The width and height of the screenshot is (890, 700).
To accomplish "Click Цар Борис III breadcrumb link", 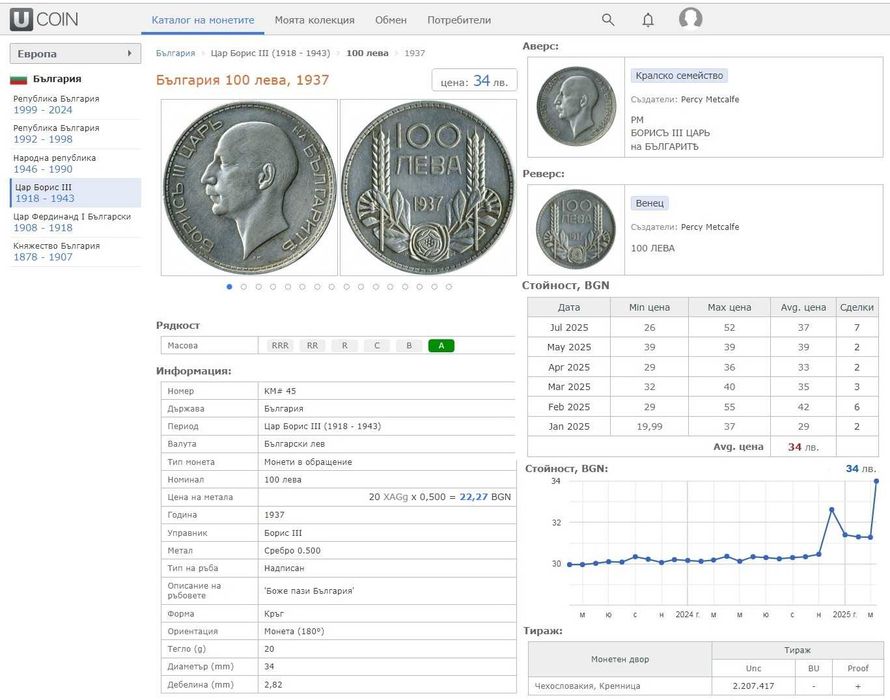I will [x=270, y=53].
